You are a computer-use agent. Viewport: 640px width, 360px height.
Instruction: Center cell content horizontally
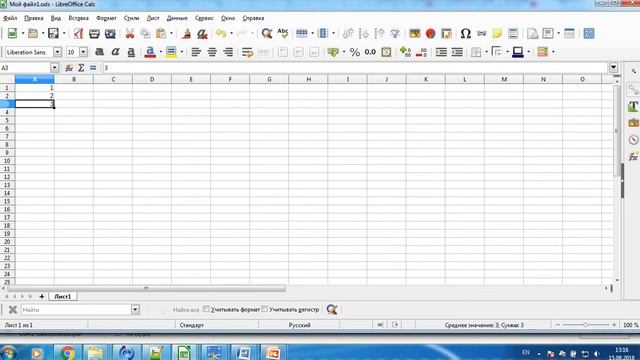(x=212, y=52)
